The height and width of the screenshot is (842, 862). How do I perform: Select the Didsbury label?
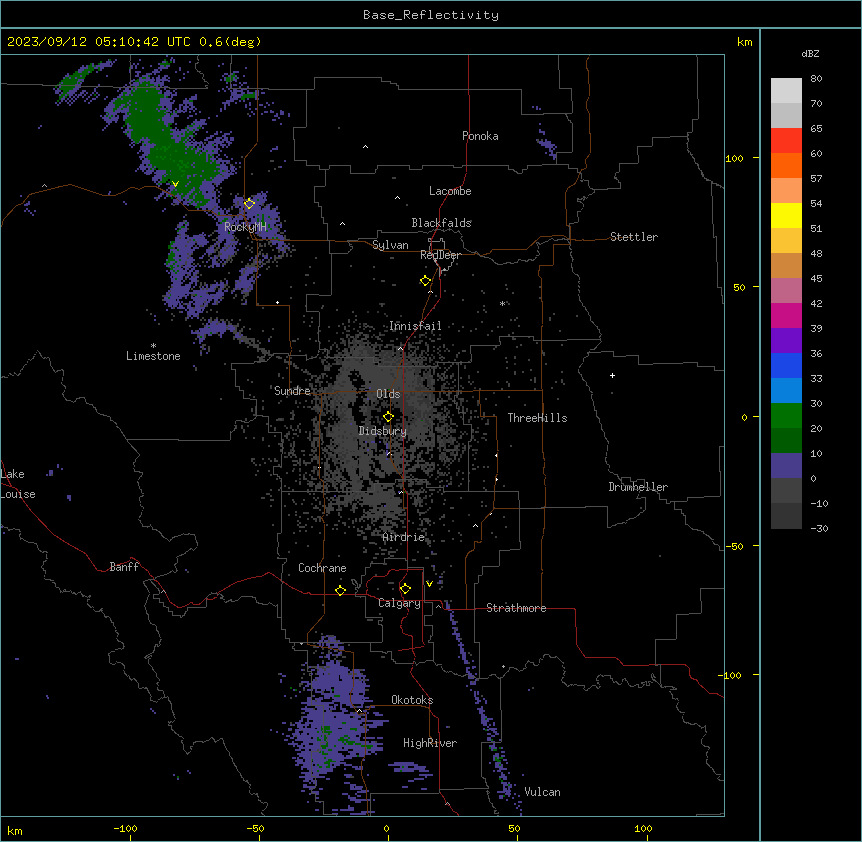click(x=383, y=431)
